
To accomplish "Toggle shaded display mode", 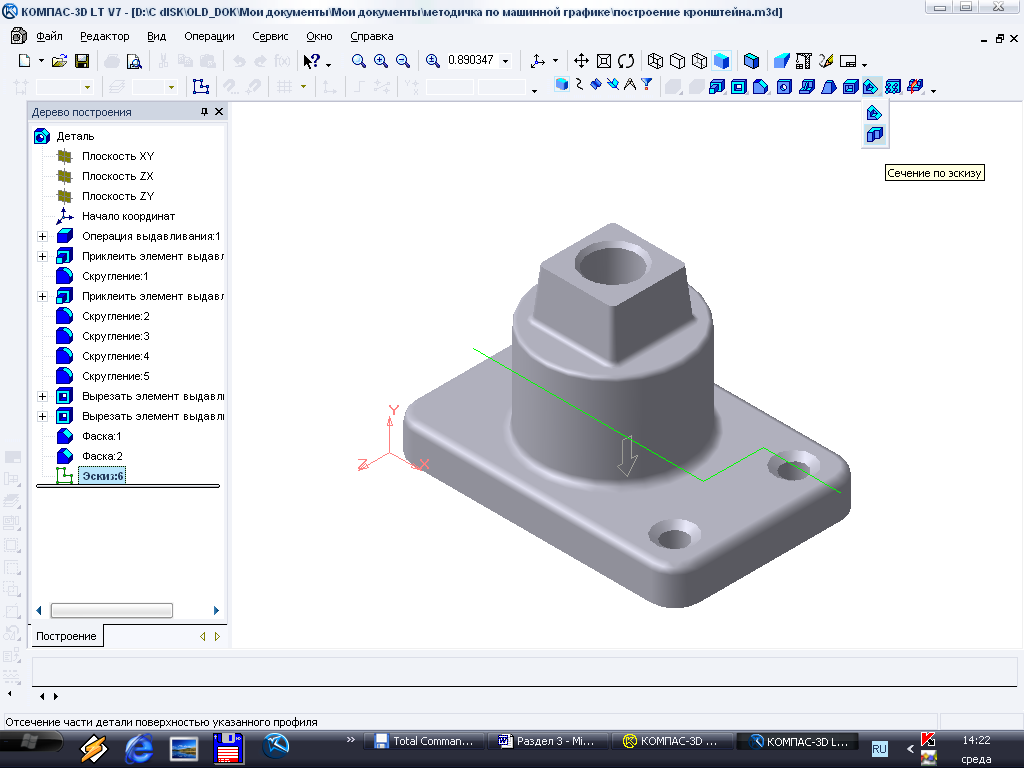I will coord(722,61).
